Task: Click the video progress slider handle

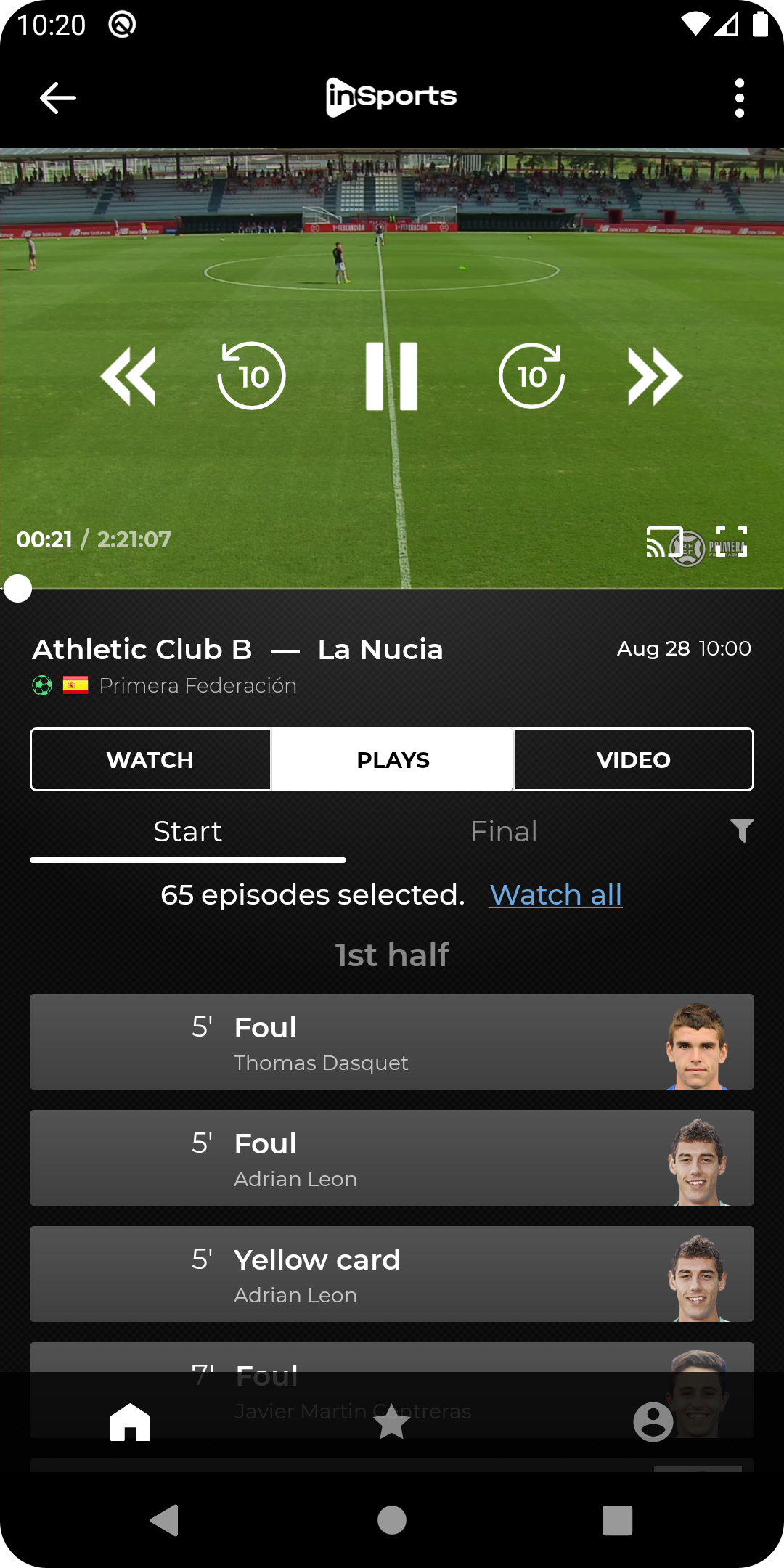Action: (17, 589)
